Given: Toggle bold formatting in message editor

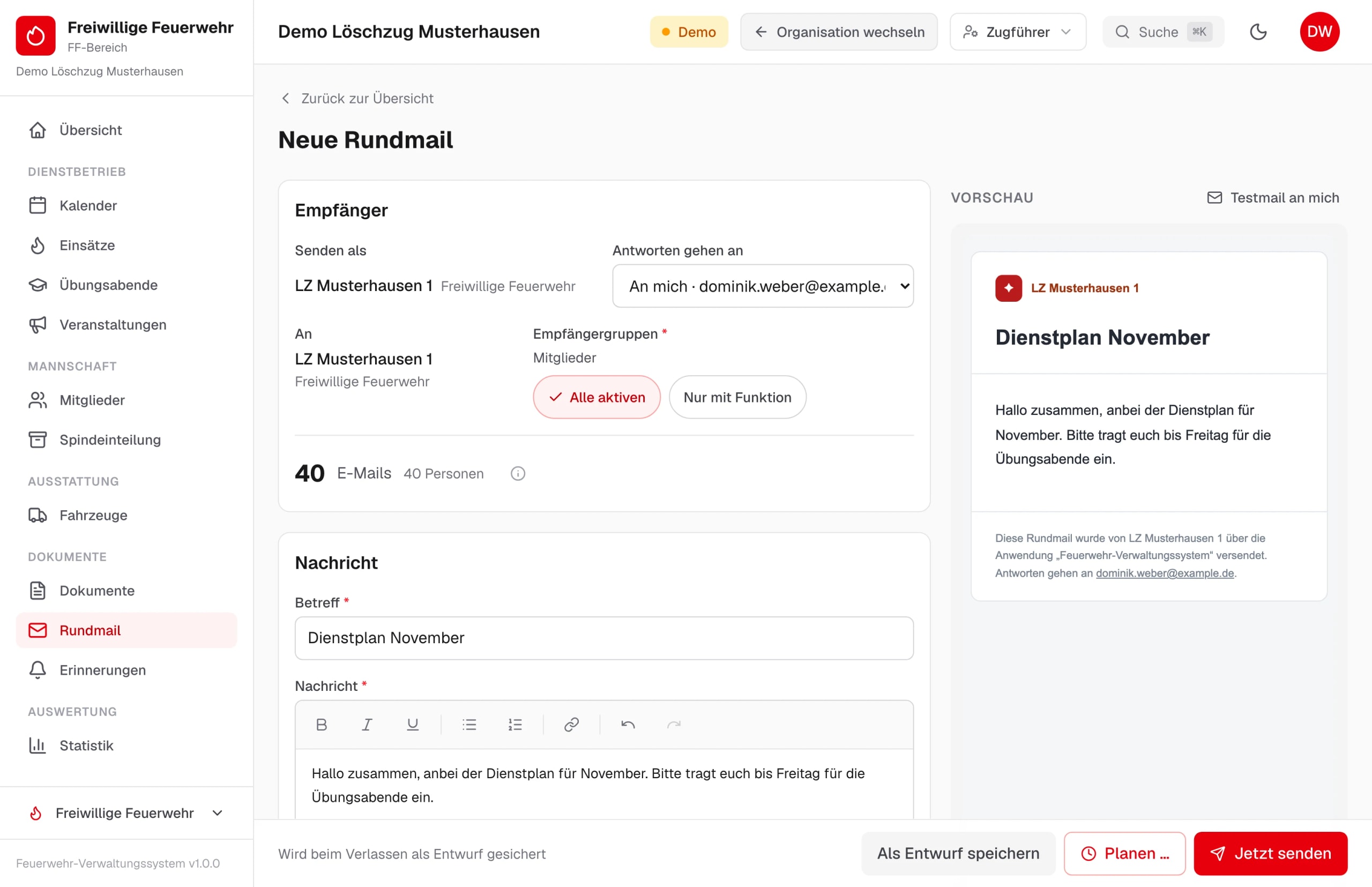Looking at the screenshot, I should pyautogui.click(x=322, y=725).
